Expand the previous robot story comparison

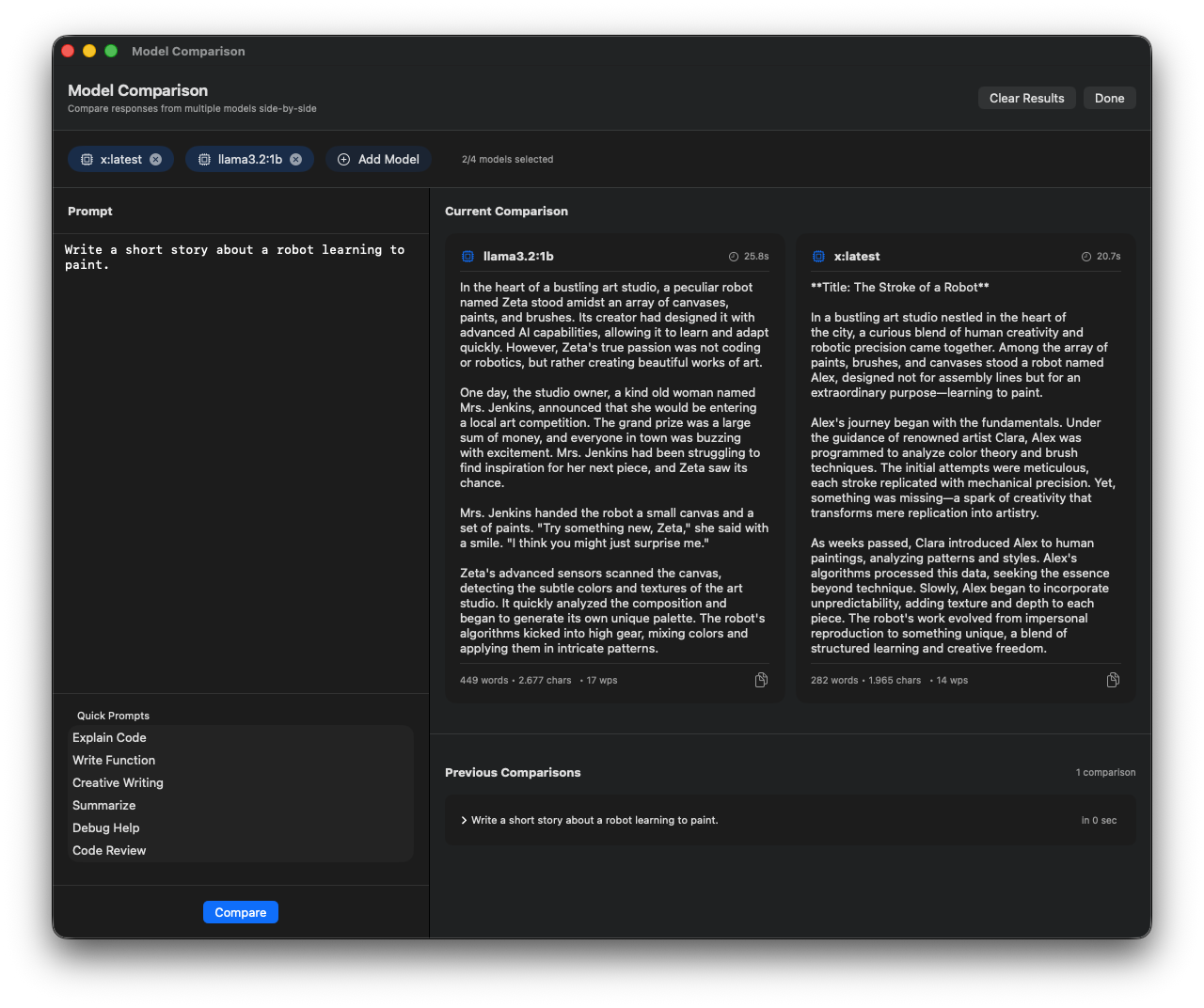pos(464,821)
